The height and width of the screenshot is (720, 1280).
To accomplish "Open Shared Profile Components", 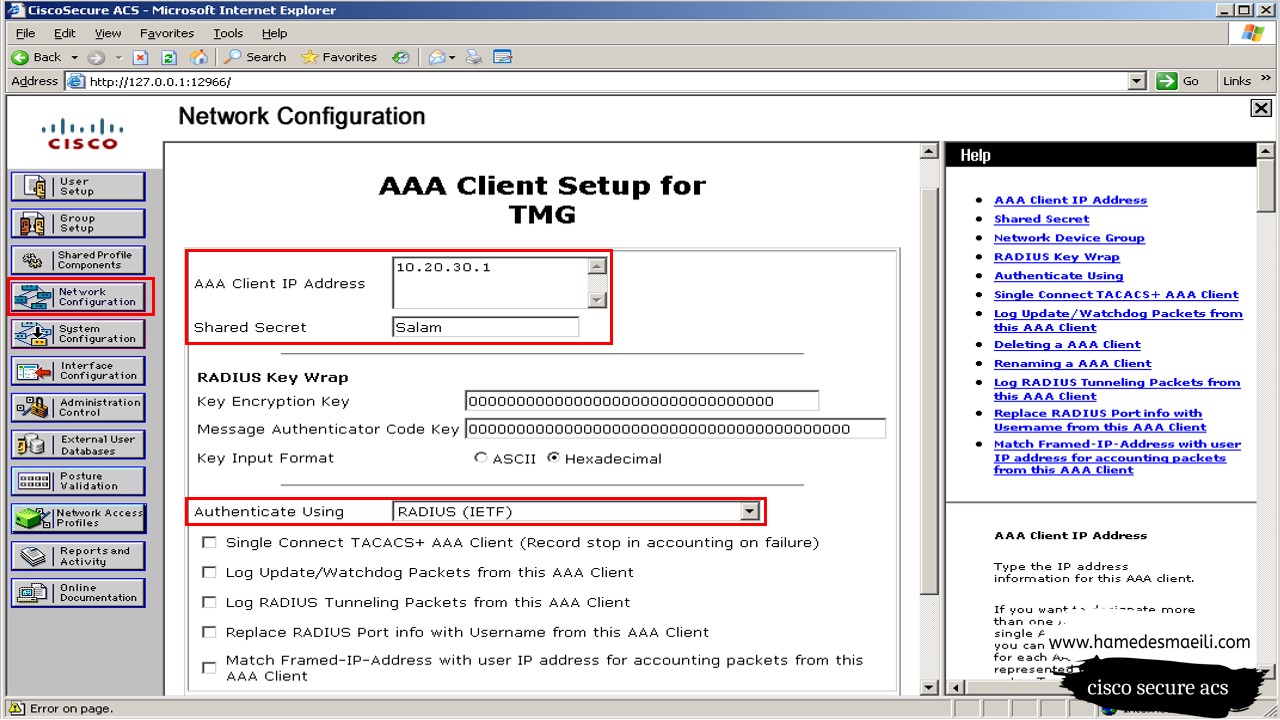I will click(78, 260).
